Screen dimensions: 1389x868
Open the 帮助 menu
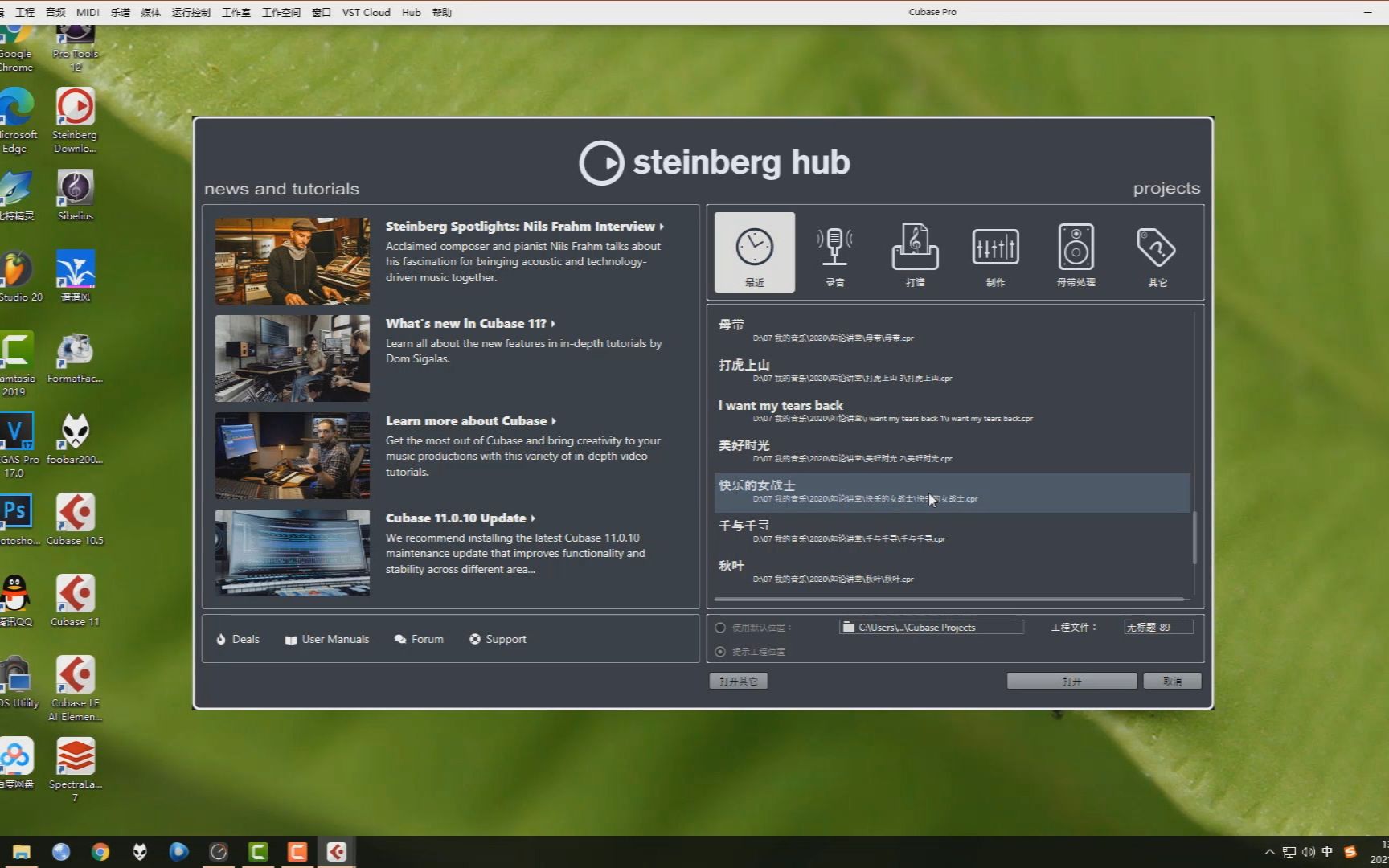[442, 12]
